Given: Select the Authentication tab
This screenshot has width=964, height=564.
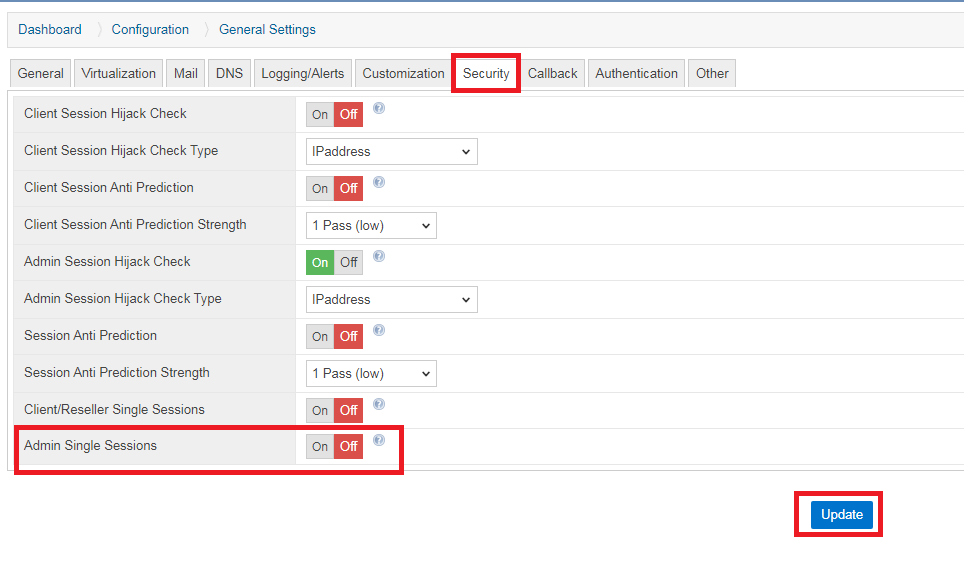Looking at the screenshot, I should click(636, 73).
